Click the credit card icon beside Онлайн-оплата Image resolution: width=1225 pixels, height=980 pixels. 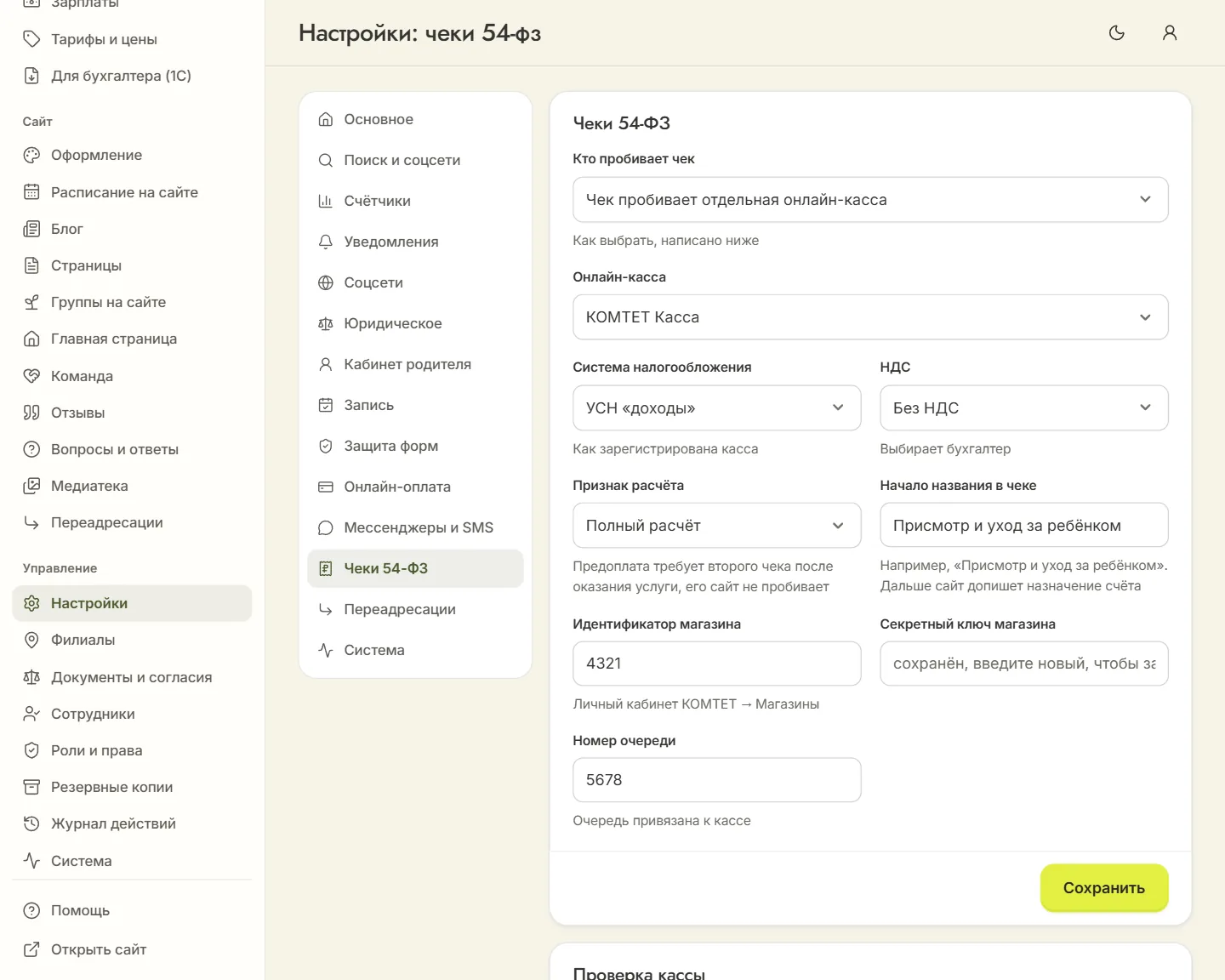coord(325,487)
